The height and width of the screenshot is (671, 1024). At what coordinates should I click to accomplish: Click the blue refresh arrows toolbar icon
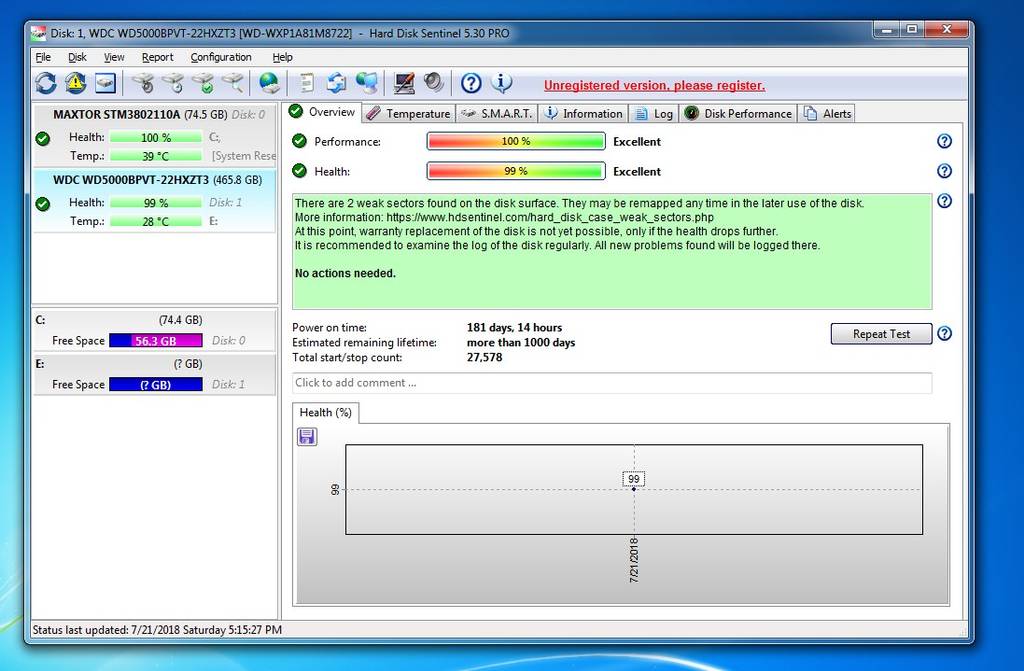pyautogui.click(x=46, y=83)
